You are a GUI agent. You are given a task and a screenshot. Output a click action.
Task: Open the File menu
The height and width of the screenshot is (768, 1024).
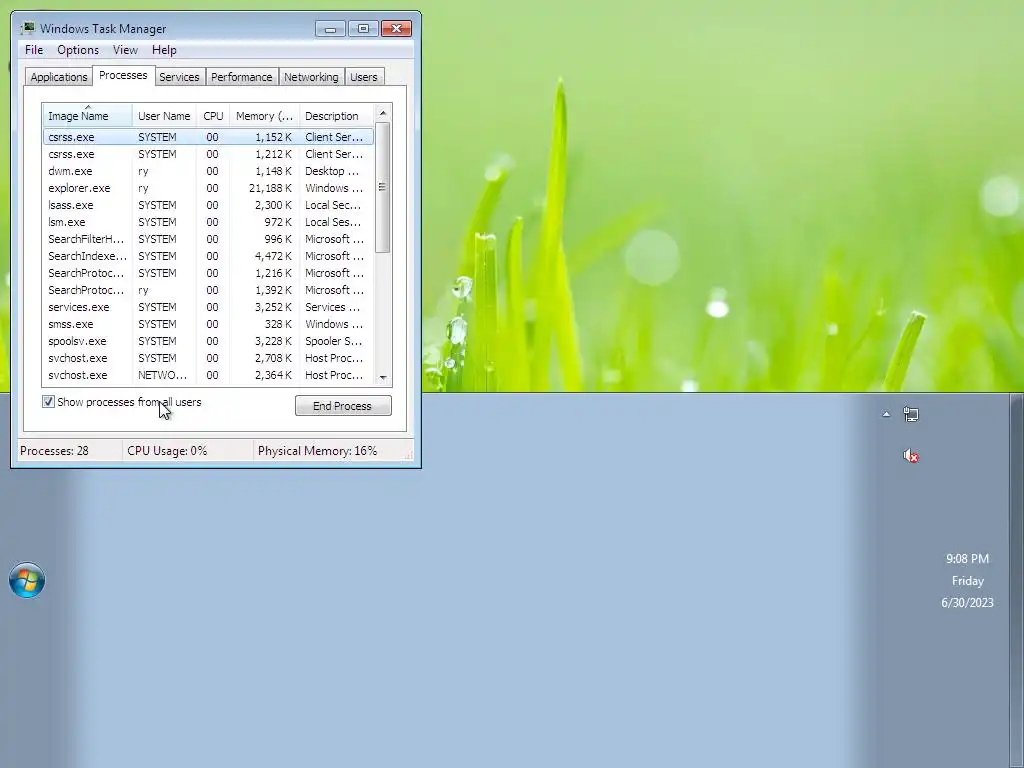pos(34,50)
